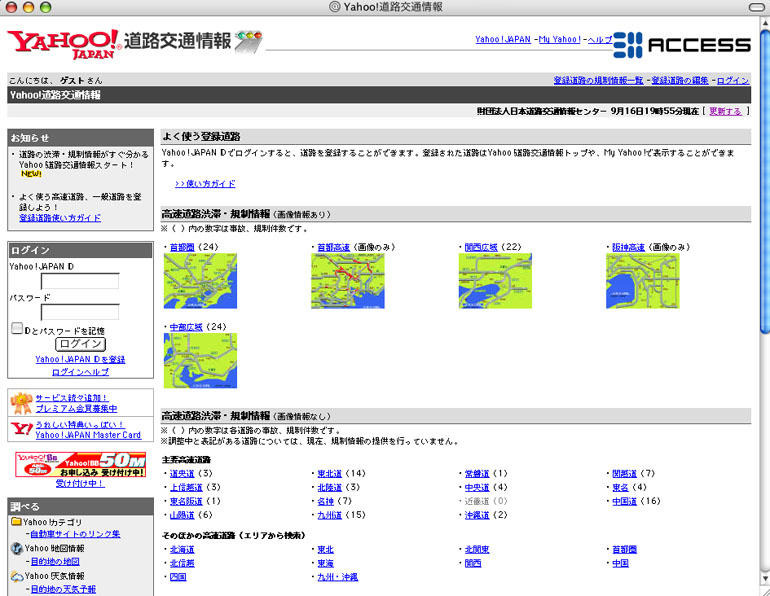Open the 東北道 (14) road link
The width and height of the screenshot is (770, 596).
pyautogui.click(x=330, y=474)
